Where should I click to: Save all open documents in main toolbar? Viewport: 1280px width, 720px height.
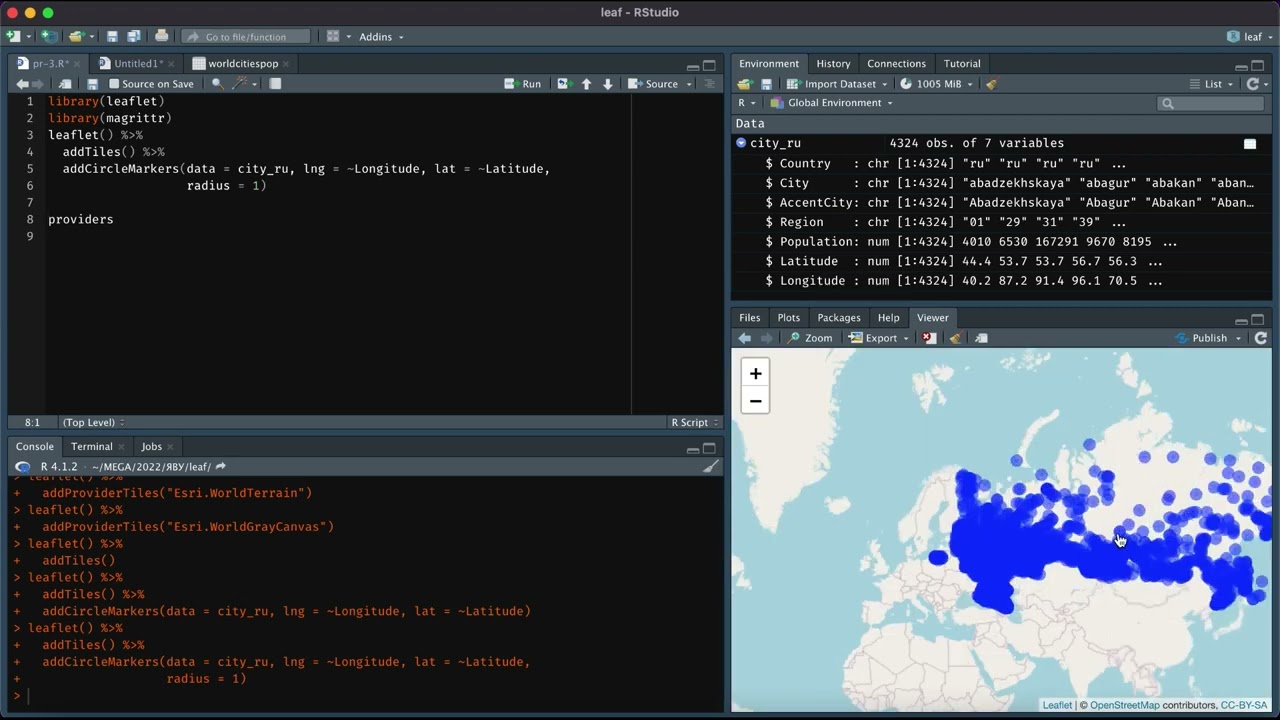point(133,37)
